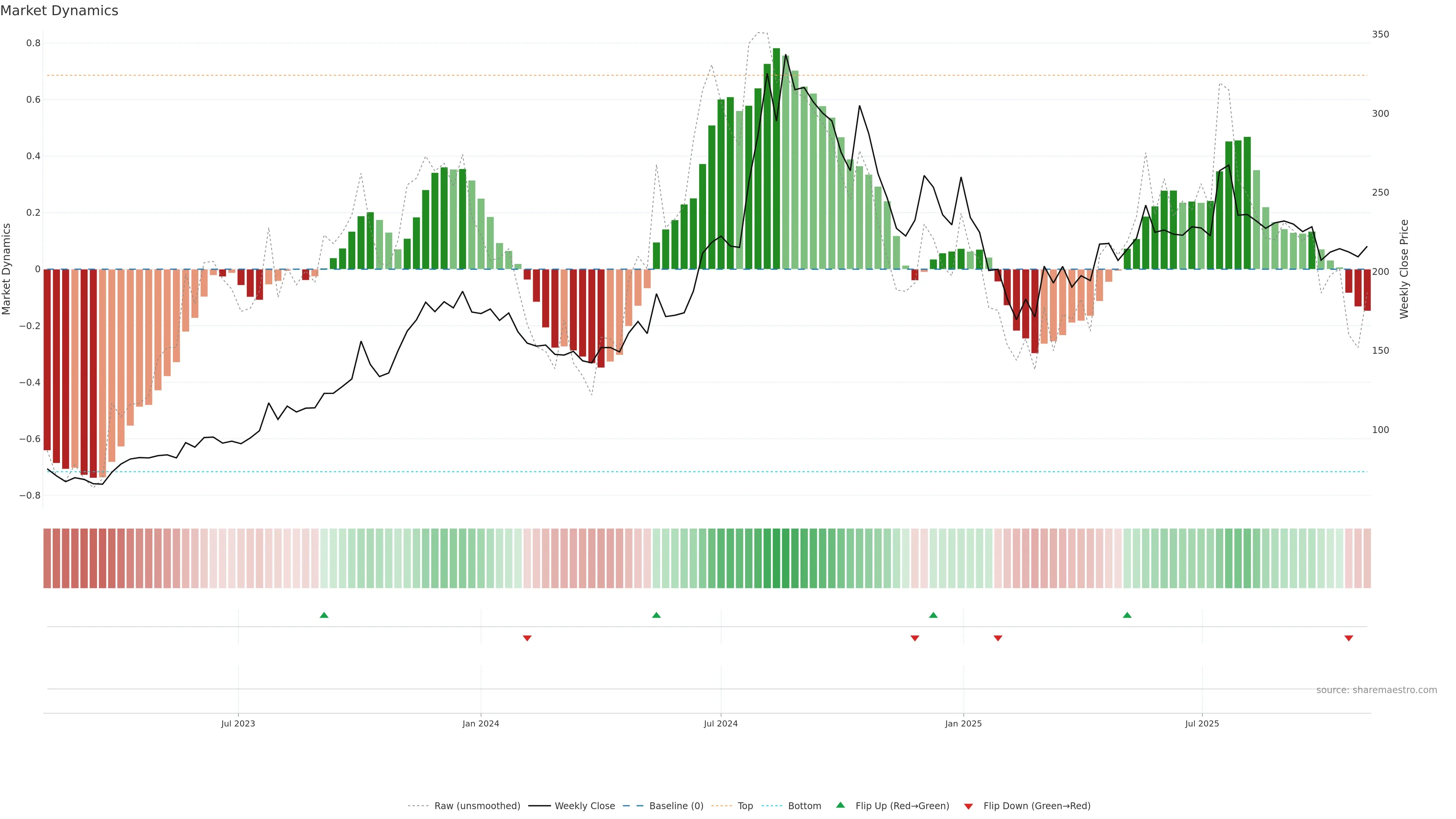The image size is (1456, 819).
Task: Click the first green flip-up marker
Action: coord(324,615)
